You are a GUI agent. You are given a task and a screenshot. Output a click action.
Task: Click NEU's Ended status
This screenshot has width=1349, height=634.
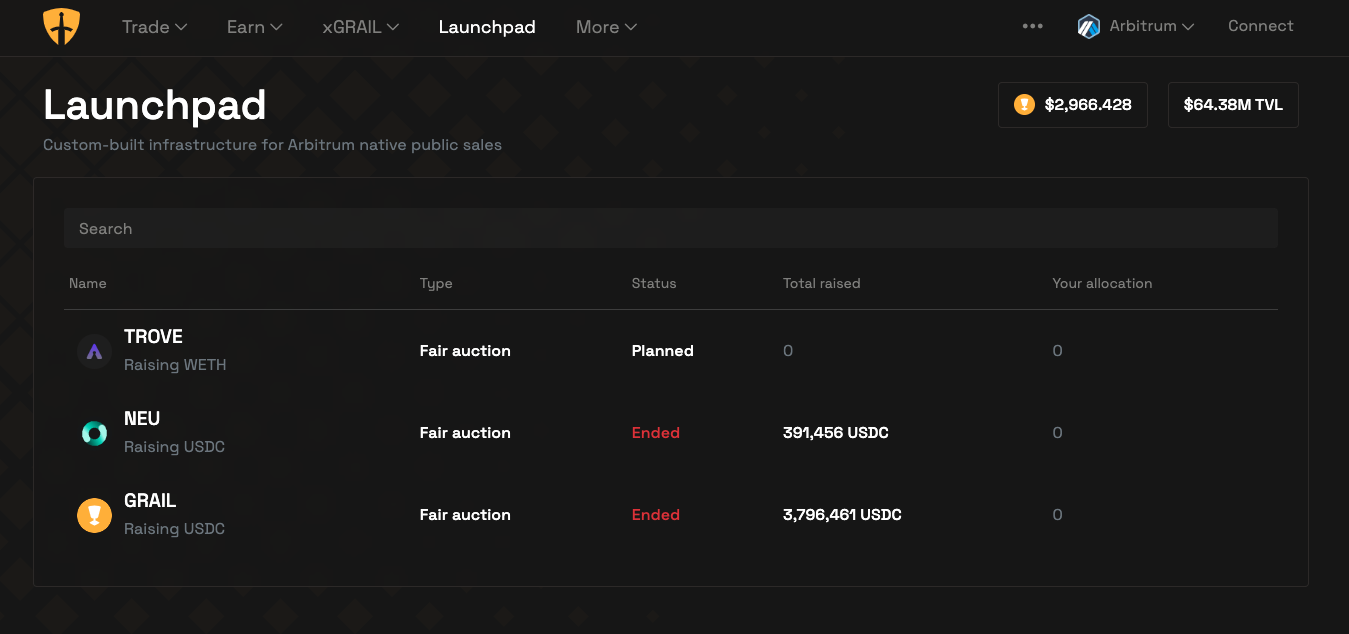[x=656, y=433]
